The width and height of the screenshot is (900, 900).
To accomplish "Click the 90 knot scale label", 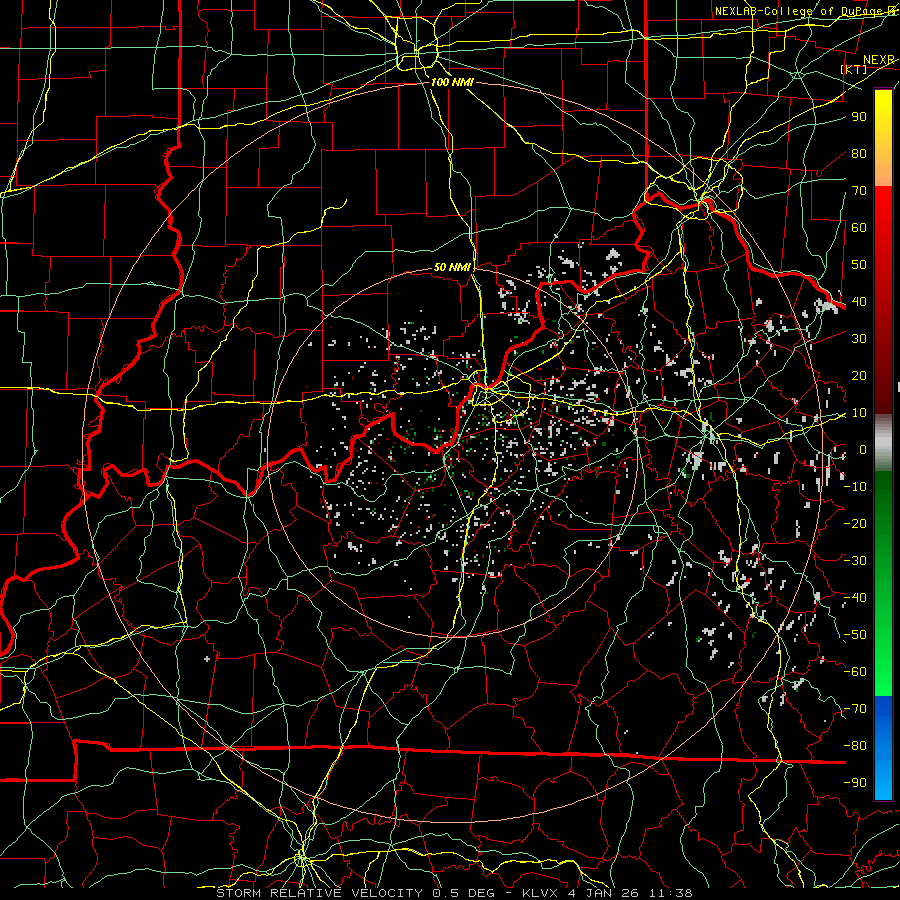I will pos(859,117).
